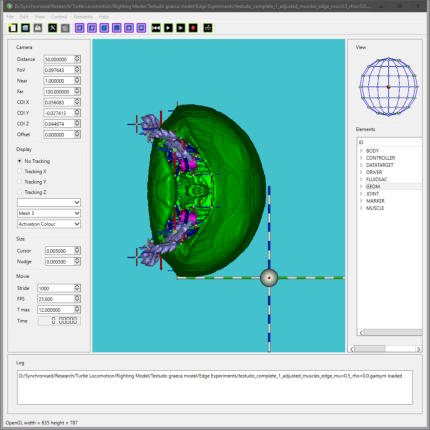
Task: Enable Tracking X option
Action: 20,171
